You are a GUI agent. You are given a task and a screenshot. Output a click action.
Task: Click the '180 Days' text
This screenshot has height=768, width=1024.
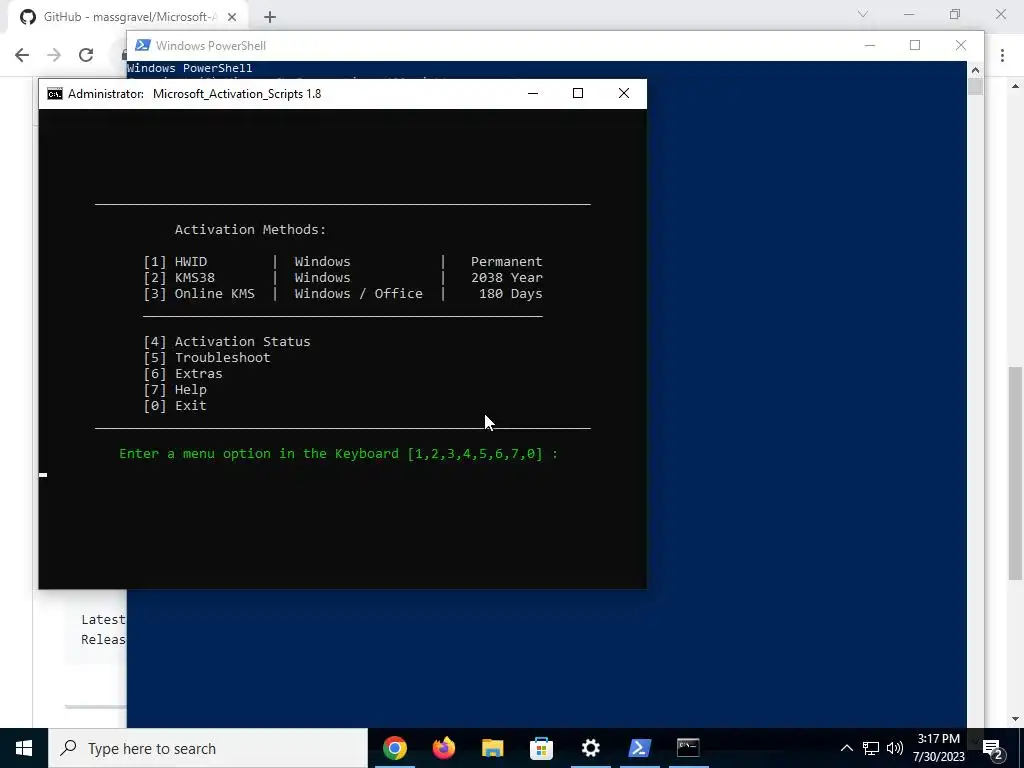(511, 293)
